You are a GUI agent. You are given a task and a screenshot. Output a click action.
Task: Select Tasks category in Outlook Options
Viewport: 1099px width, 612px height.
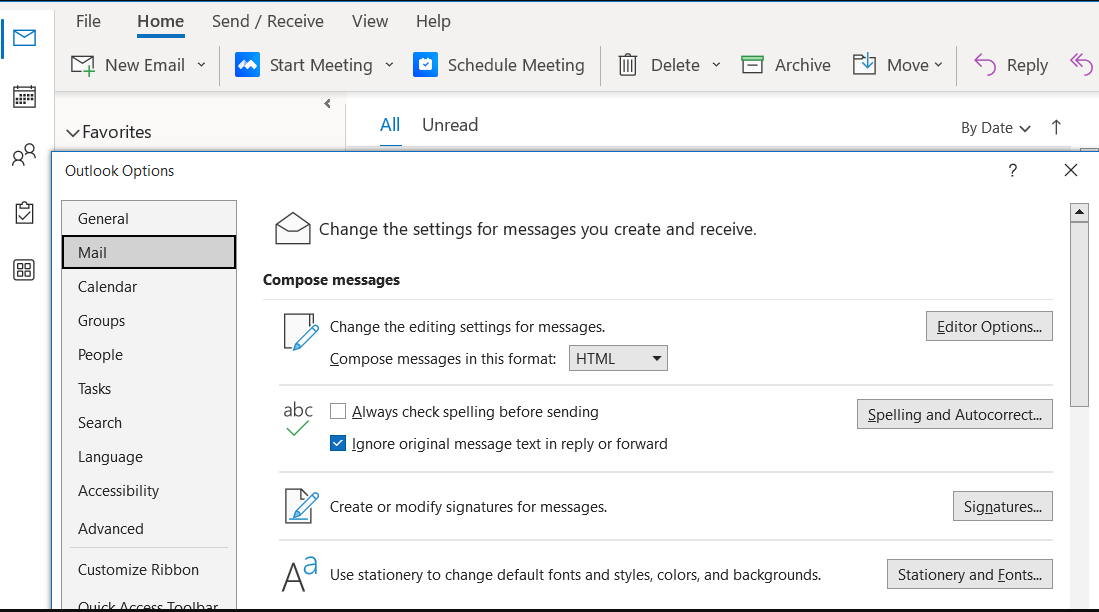[x=149, y=388]
